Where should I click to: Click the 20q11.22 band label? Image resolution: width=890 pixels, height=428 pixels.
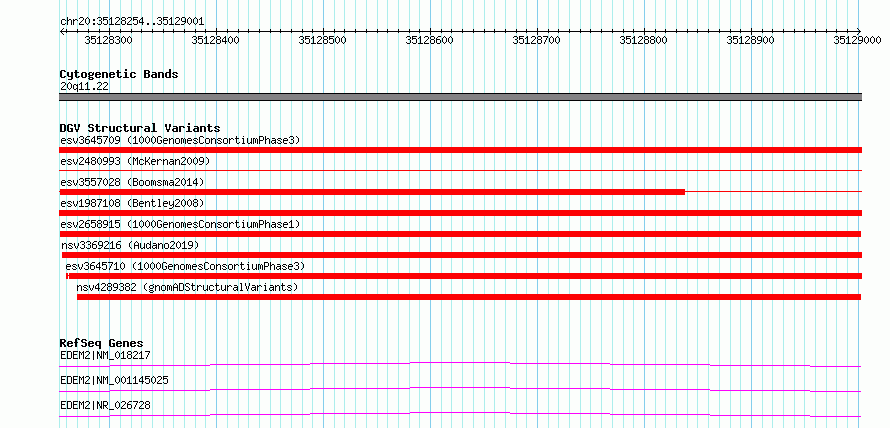pos(84,86)
